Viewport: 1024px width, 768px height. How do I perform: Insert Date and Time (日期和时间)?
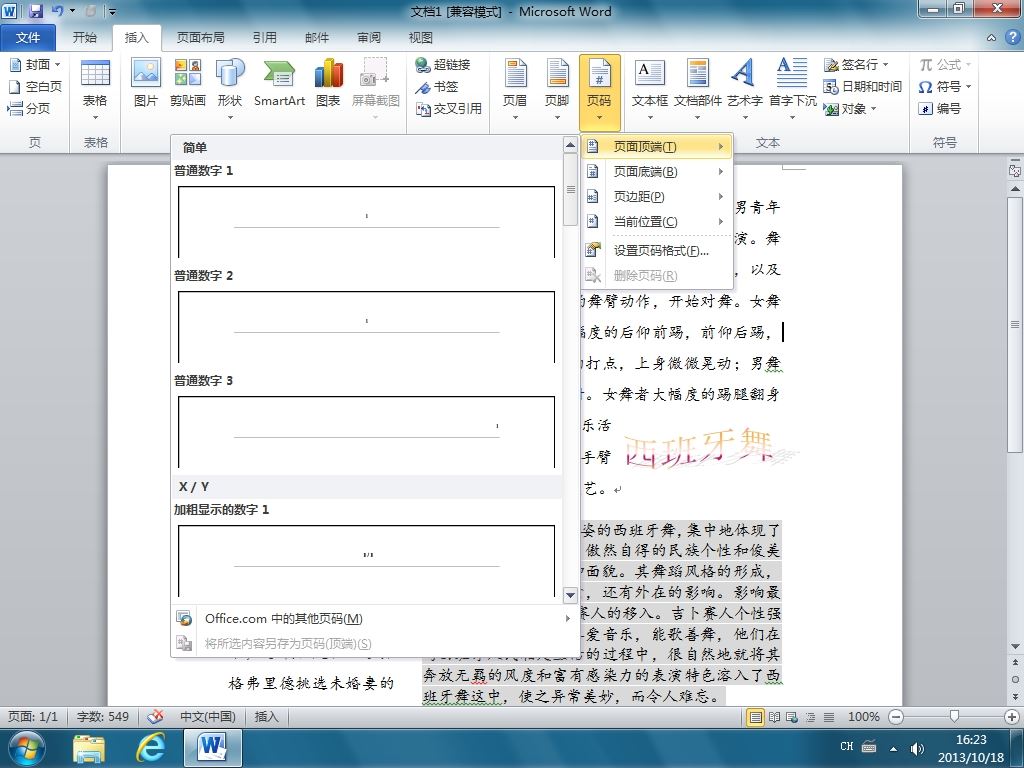click(x=863, y=86)
